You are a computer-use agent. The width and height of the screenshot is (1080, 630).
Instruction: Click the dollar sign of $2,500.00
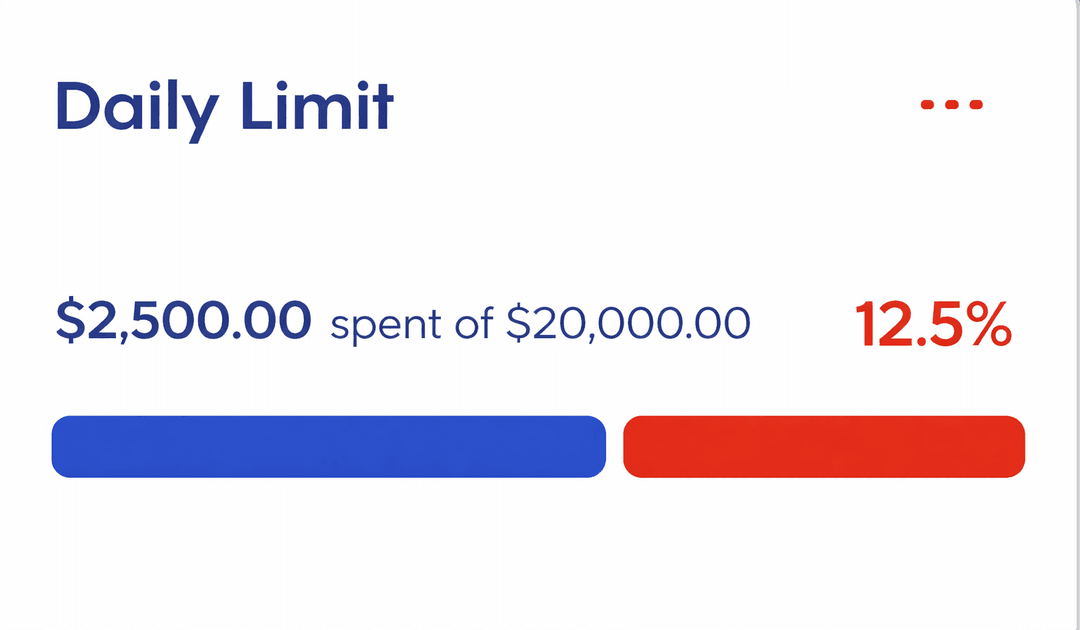[70, 322]
